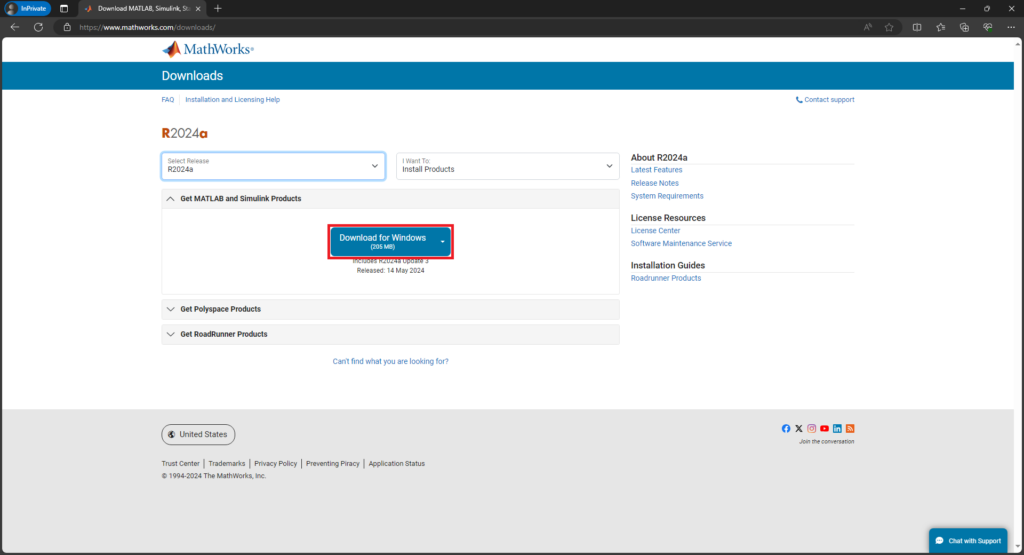Open the Chat with Support button
1024x555 pixels.
pyautogui.click(x=967, y=541)
